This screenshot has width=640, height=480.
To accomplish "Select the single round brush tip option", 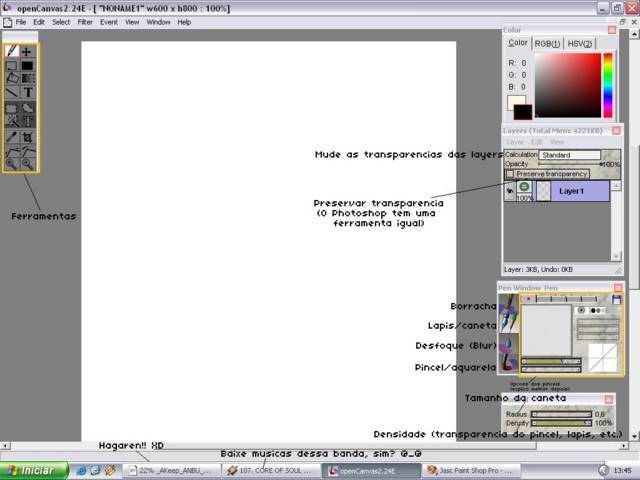I will tap(581, 311).
